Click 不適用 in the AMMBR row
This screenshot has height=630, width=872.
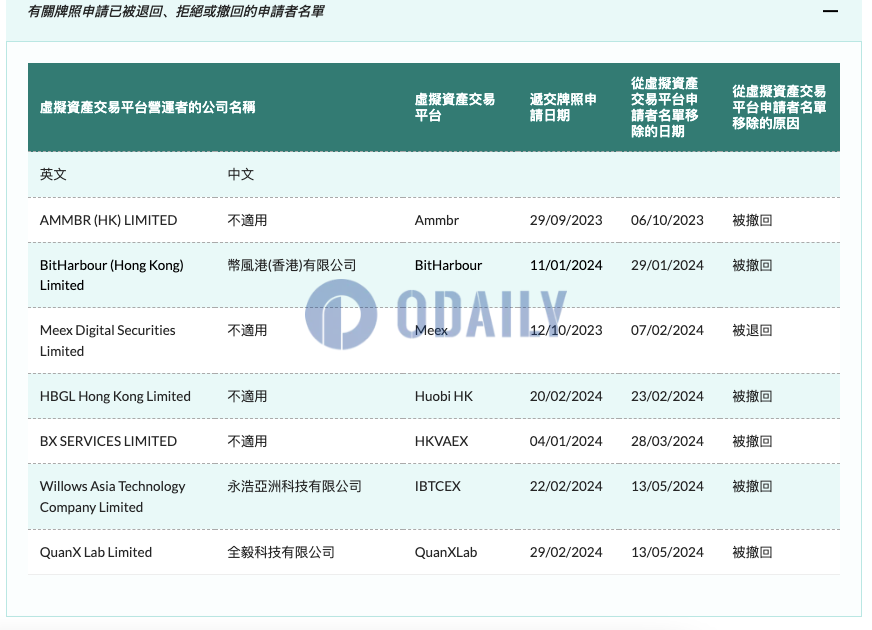247,220
